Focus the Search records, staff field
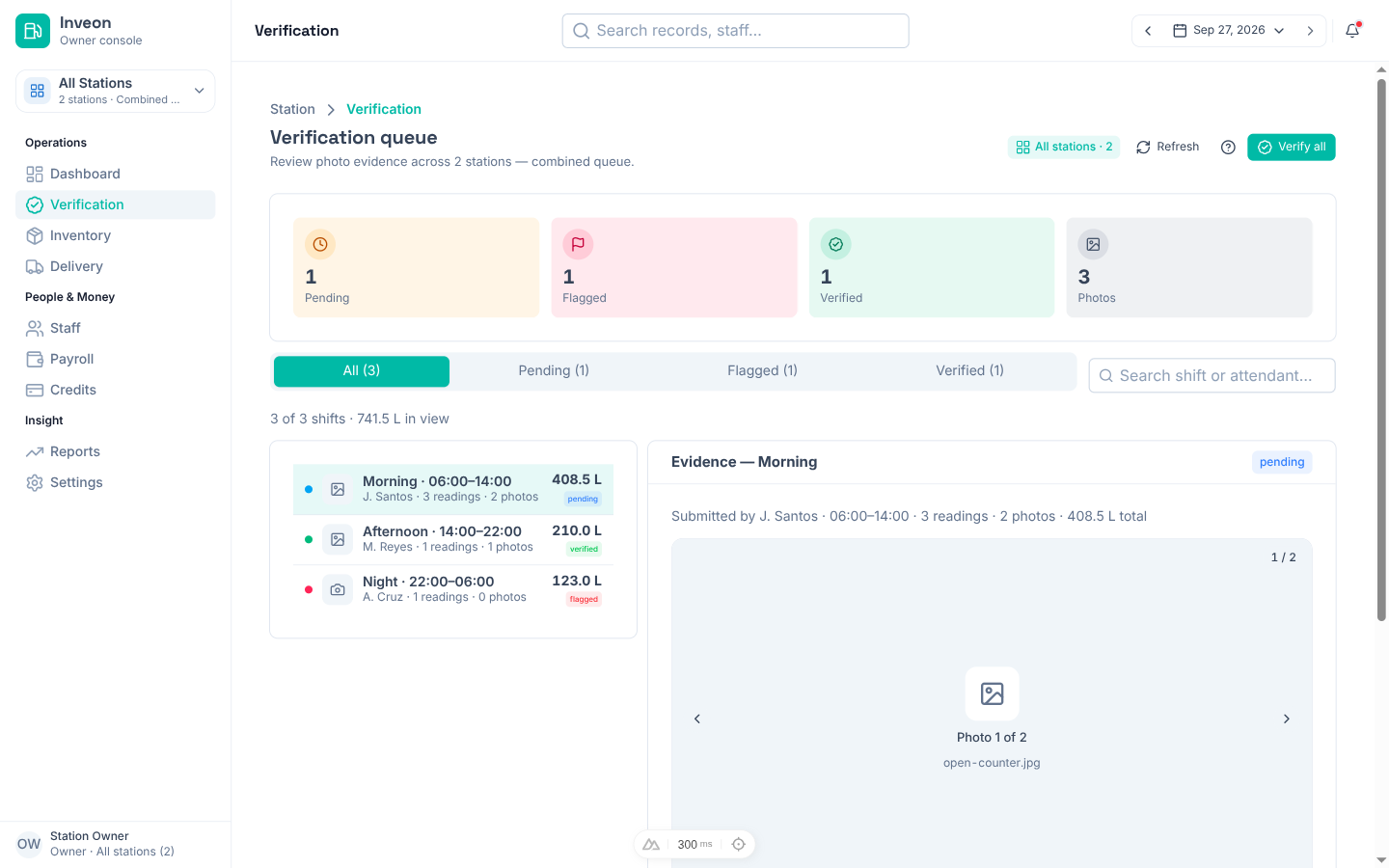The image size is (1389, 868). [x=735, y=31]
